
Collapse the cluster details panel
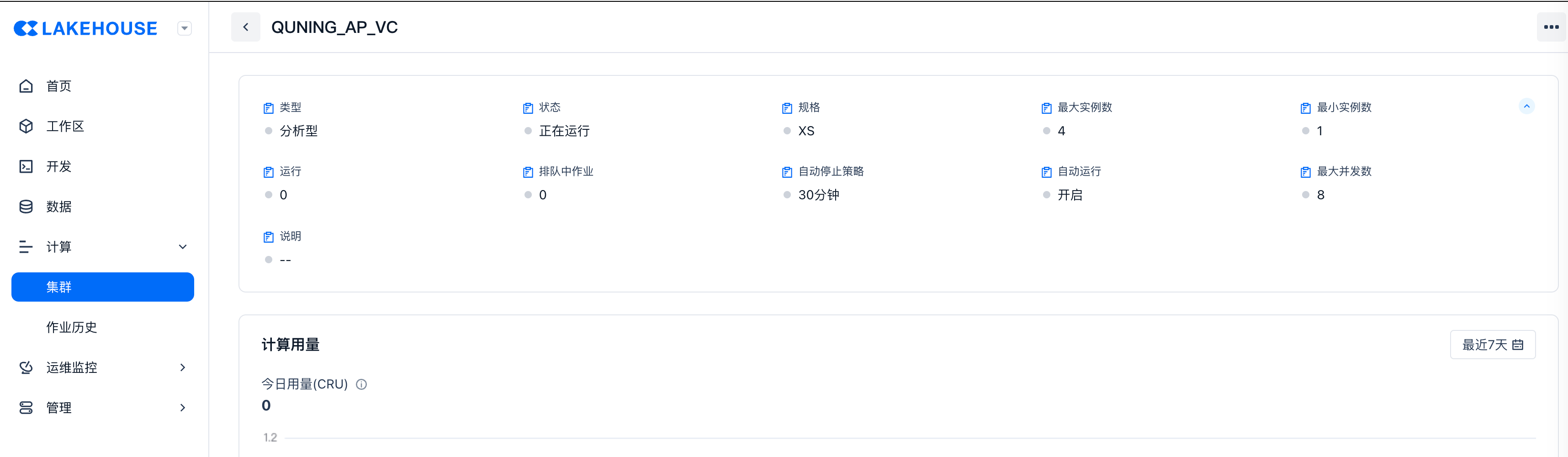tap(1526, 106)
